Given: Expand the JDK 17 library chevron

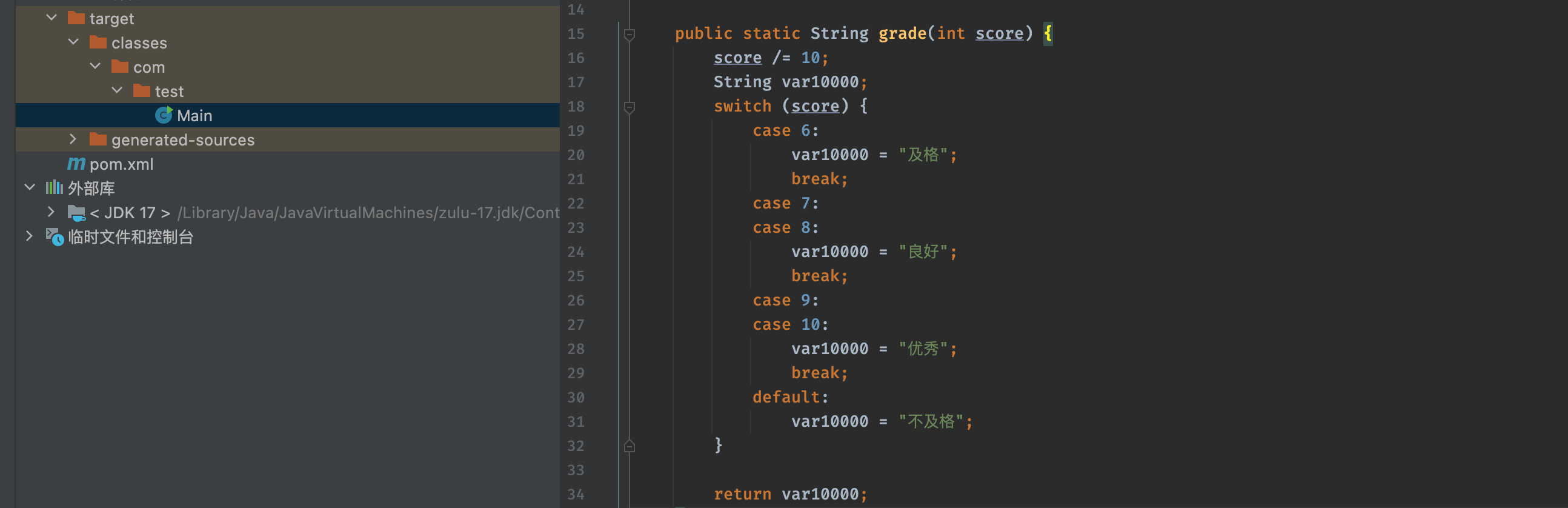Looking at the screenshot, I should click(x=51, y=212).
